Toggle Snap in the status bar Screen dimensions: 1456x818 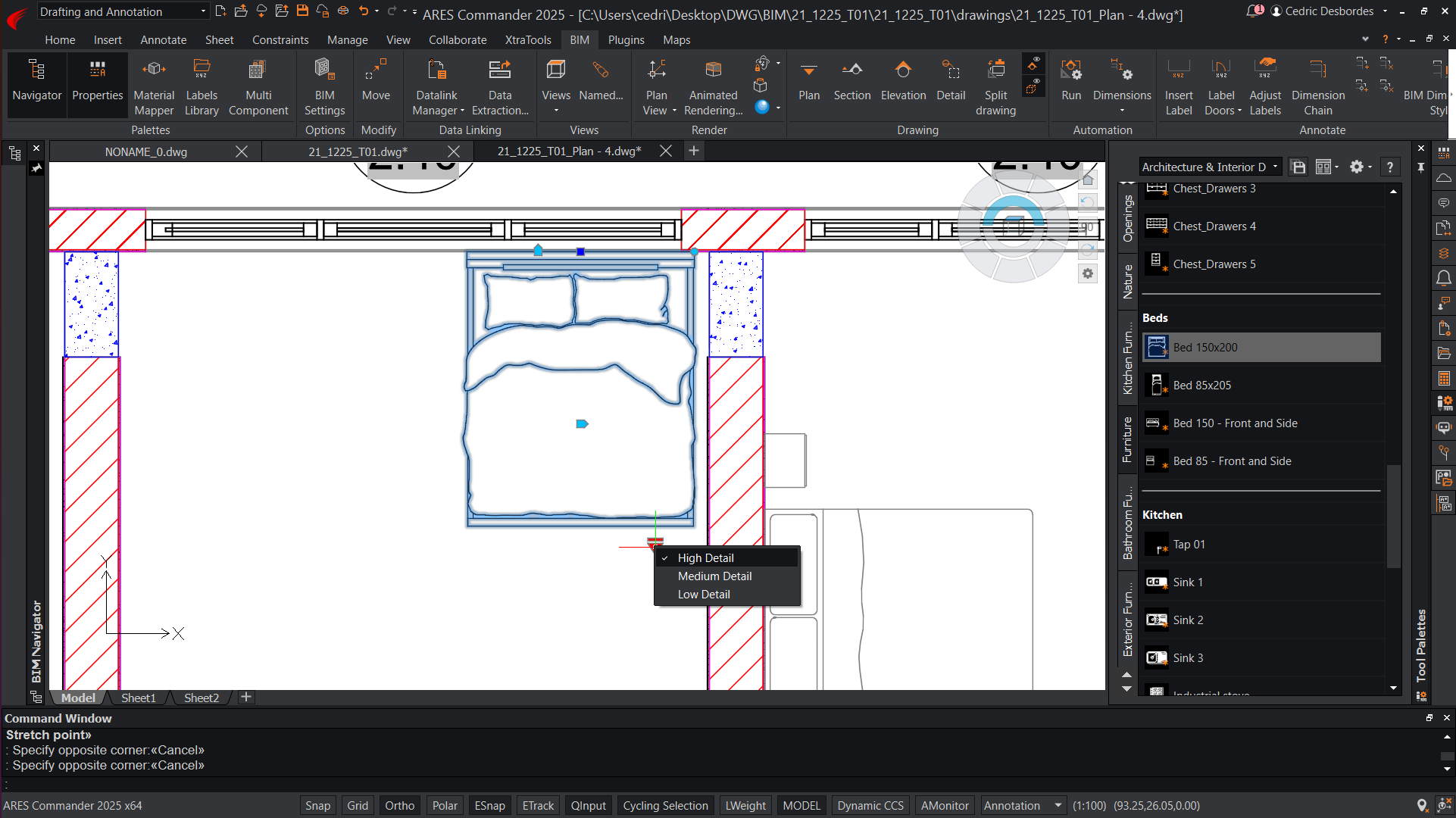click(x=317, y=805)
